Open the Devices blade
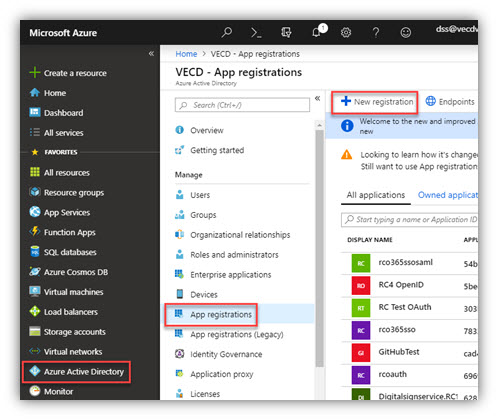The image size is (498, 420). (196, 294)
